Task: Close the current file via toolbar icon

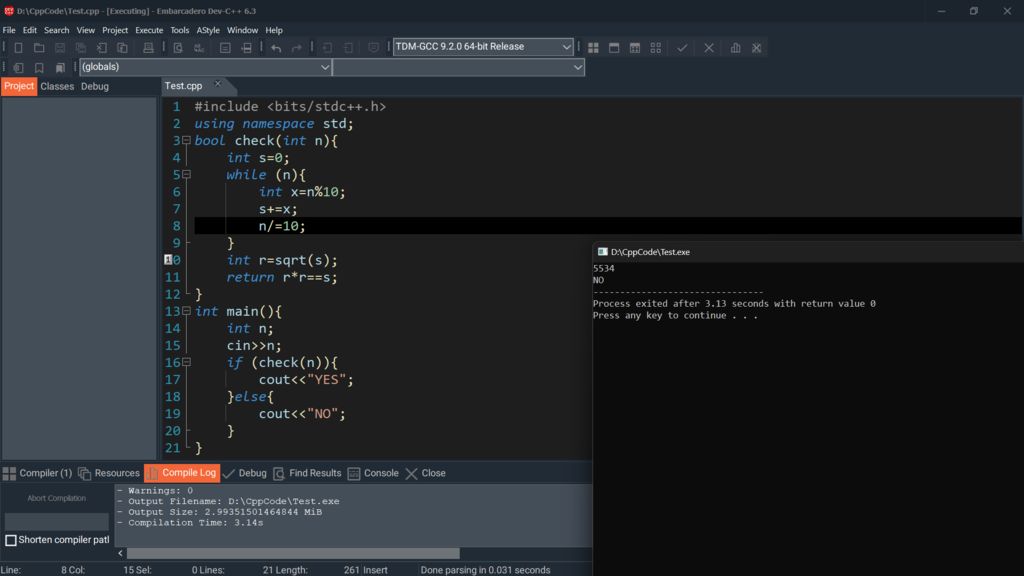Action: (102, 48)
